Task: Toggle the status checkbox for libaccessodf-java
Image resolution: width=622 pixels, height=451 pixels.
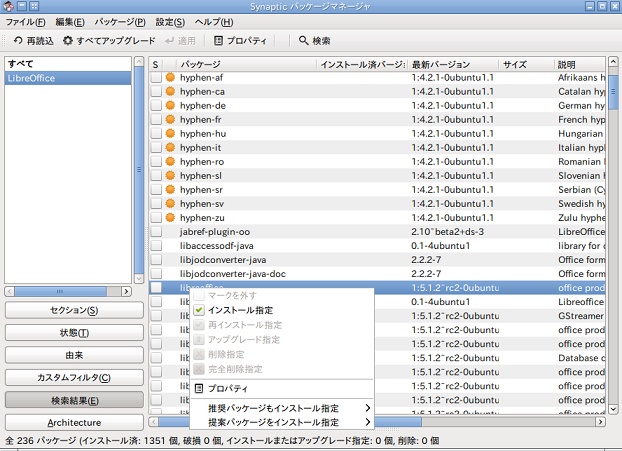Action: (156, 246)
